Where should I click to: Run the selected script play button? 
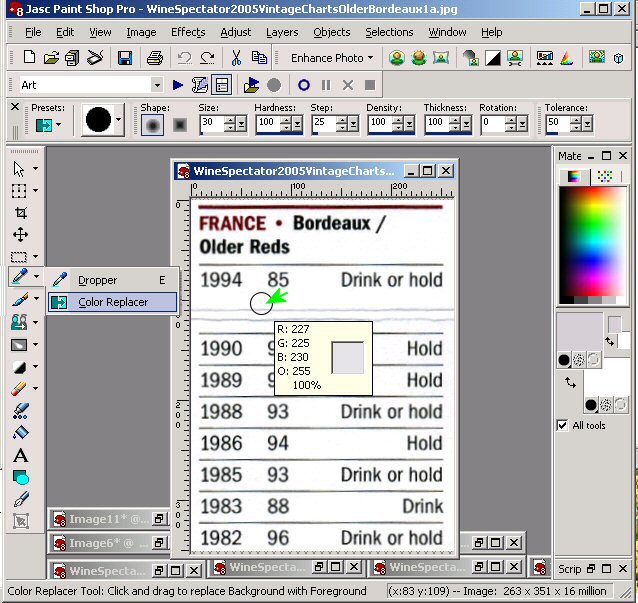click(178, 85)
